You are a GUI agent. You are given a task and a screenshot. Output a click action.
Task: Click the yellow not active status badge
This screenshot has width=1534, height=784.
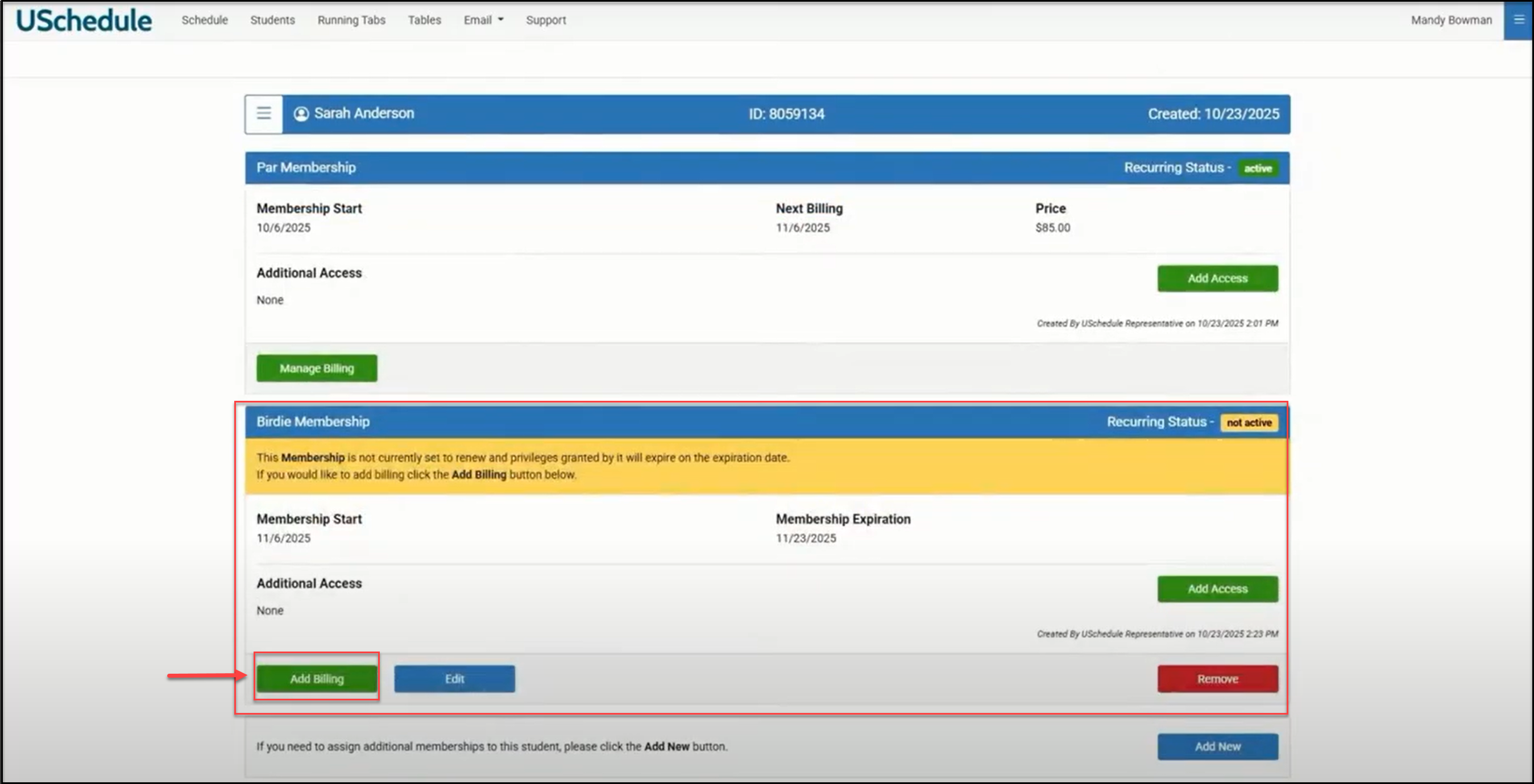click(1249, 422)
